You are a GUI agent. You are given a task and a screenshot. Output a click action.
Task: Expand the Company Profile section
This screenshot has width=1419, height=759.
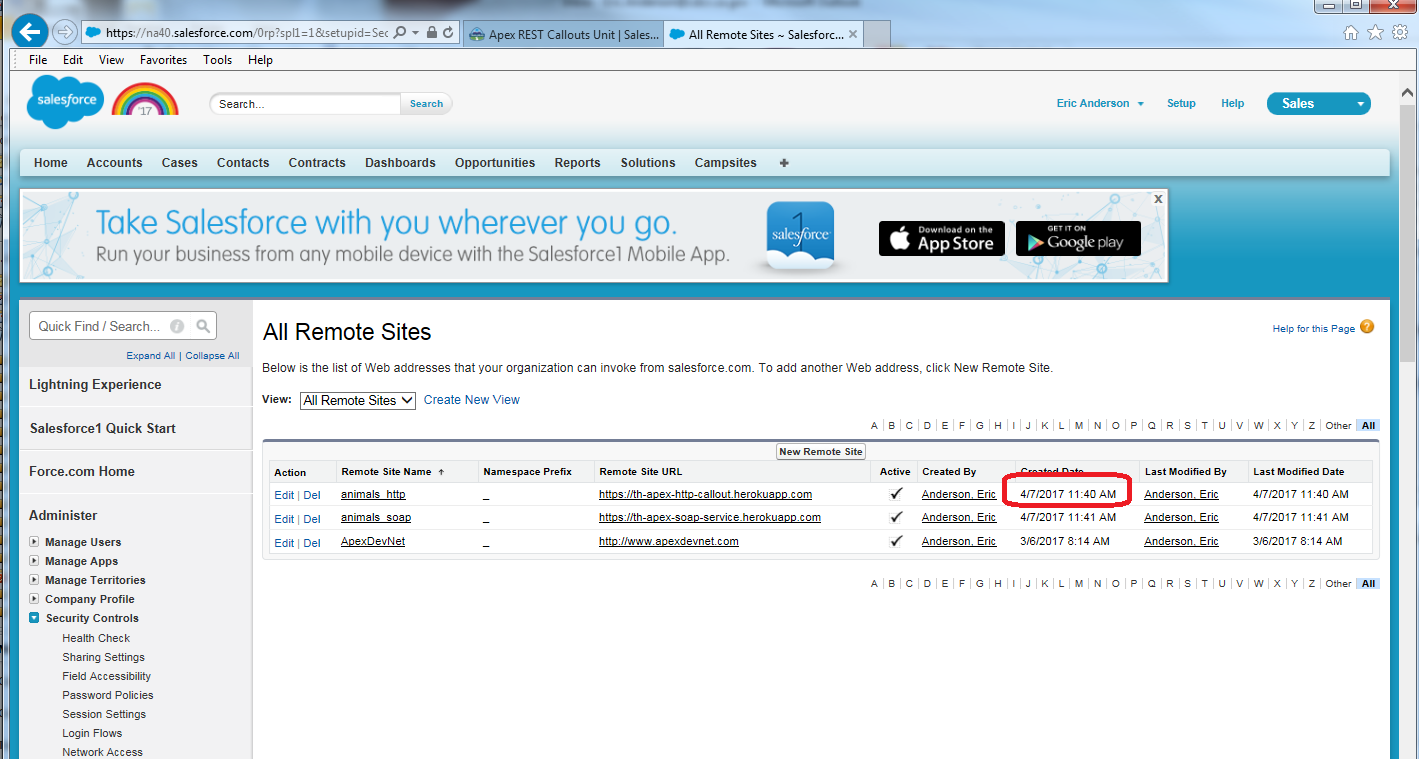(x=35, y=599)
